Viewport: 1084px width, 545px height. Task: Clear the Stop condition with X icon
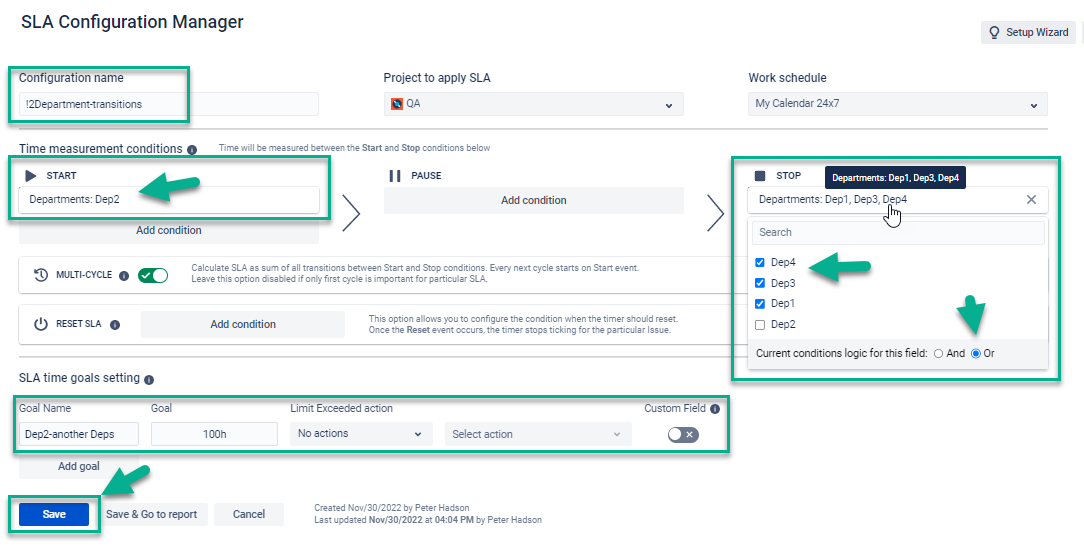coord(1031,200)
